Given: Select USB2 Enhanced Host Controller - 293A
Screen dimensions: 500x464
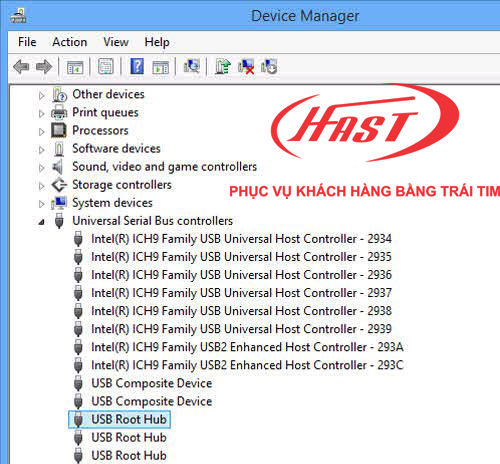Looking at the screenshot, I should [247, 347].
